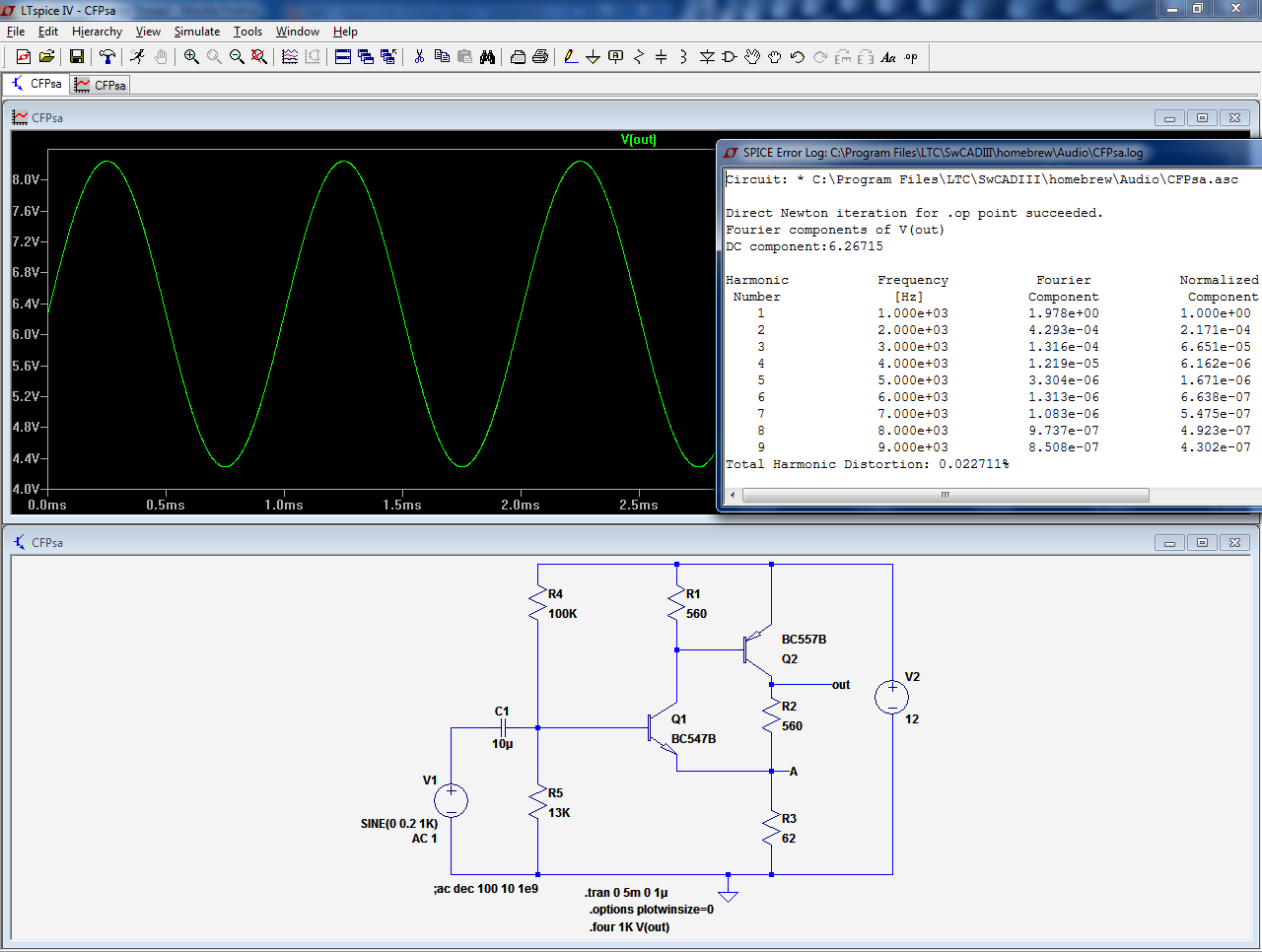The width and height of the screenshot is (1262, 952).
Task: Select the Drag hand tool
Action: click(775, 57)
